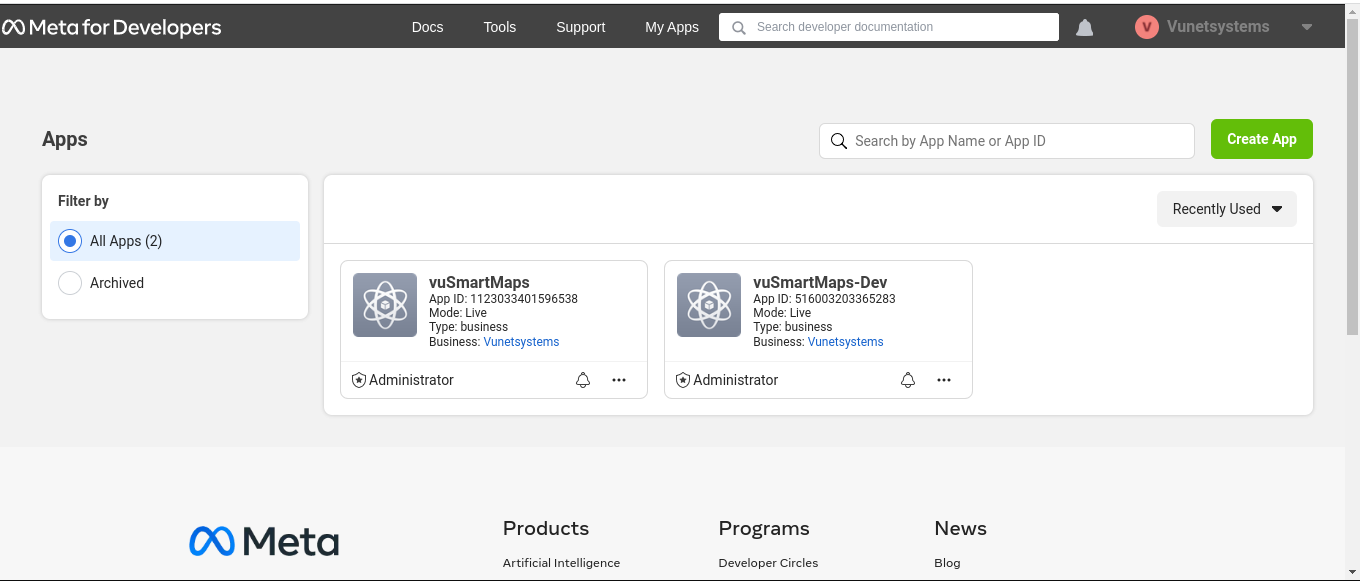Open the Tools menu
Viewport: 1360px width, 581px height.
tap(499, 27)
